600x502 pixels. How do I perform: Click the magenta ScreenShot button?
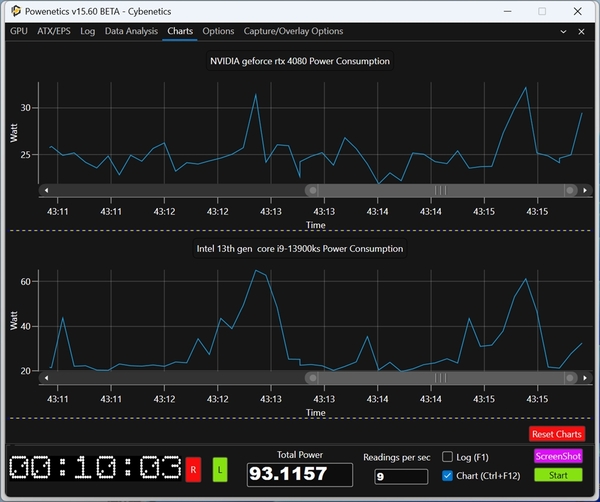coord(558,456)
